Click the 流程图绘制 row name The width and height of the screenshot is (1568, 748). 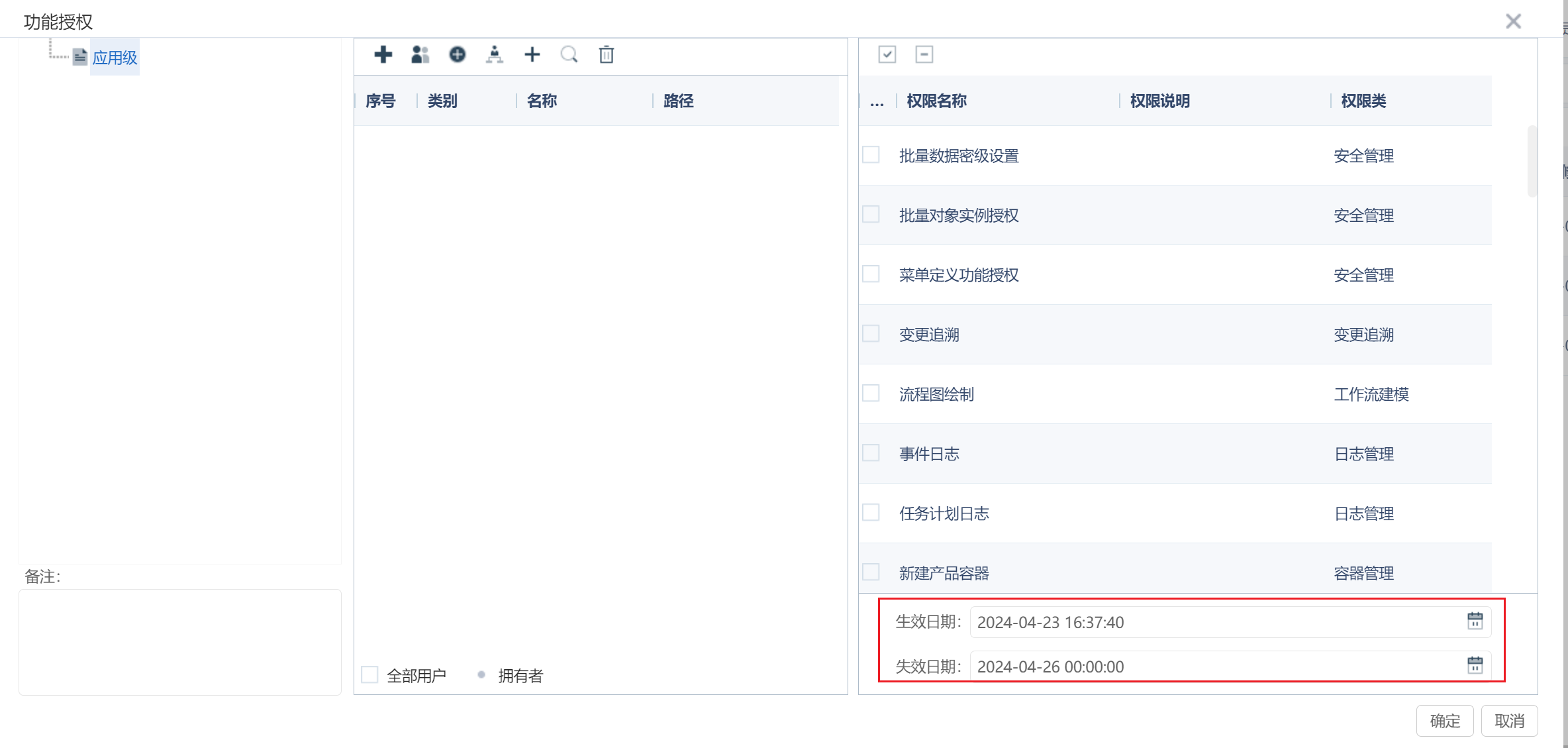(x=936, y=394)
